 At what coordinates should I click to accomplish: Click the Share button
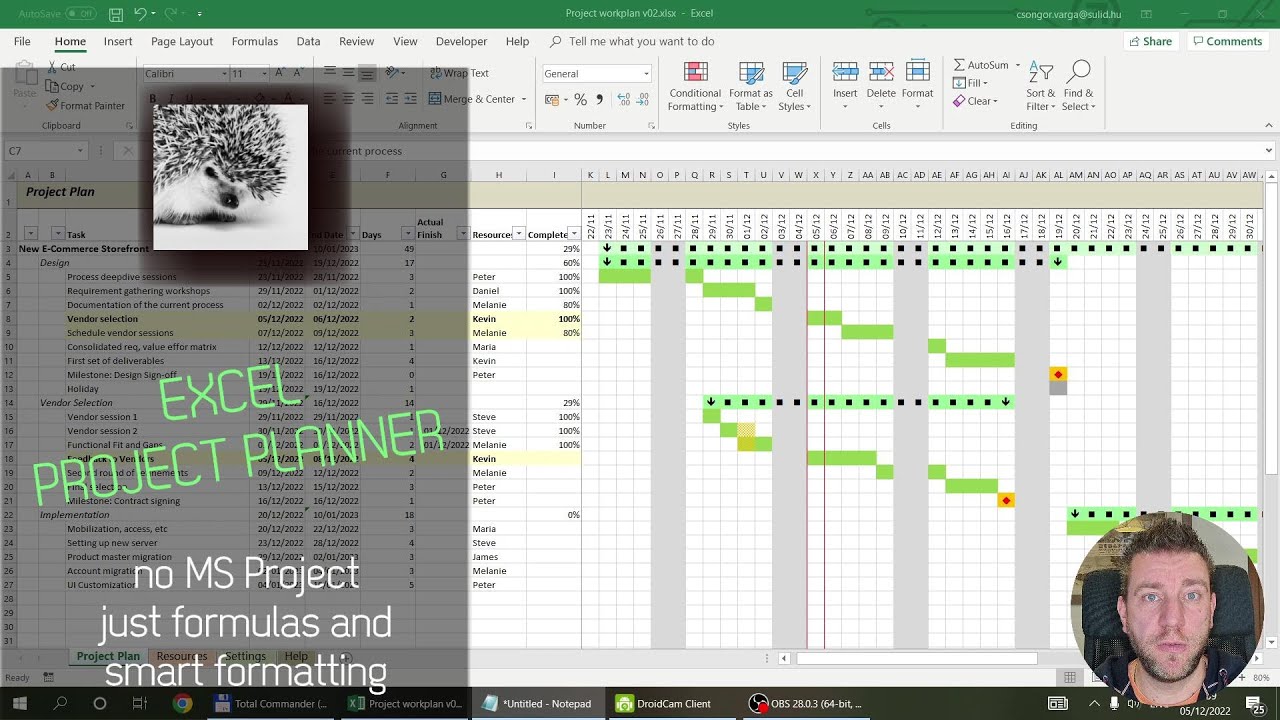[1150, 41]
